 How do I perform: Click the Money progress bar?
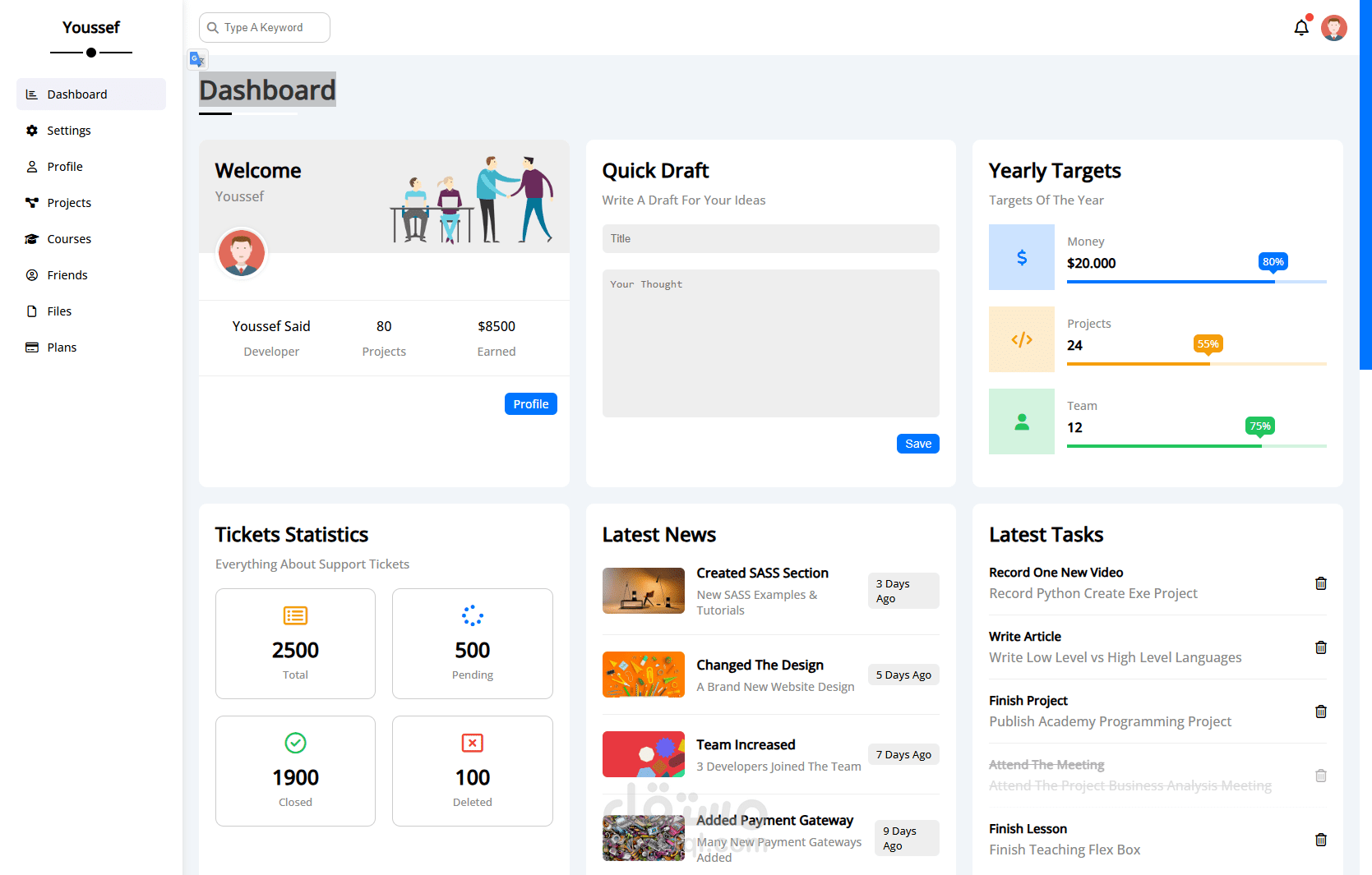[1197, 282]
